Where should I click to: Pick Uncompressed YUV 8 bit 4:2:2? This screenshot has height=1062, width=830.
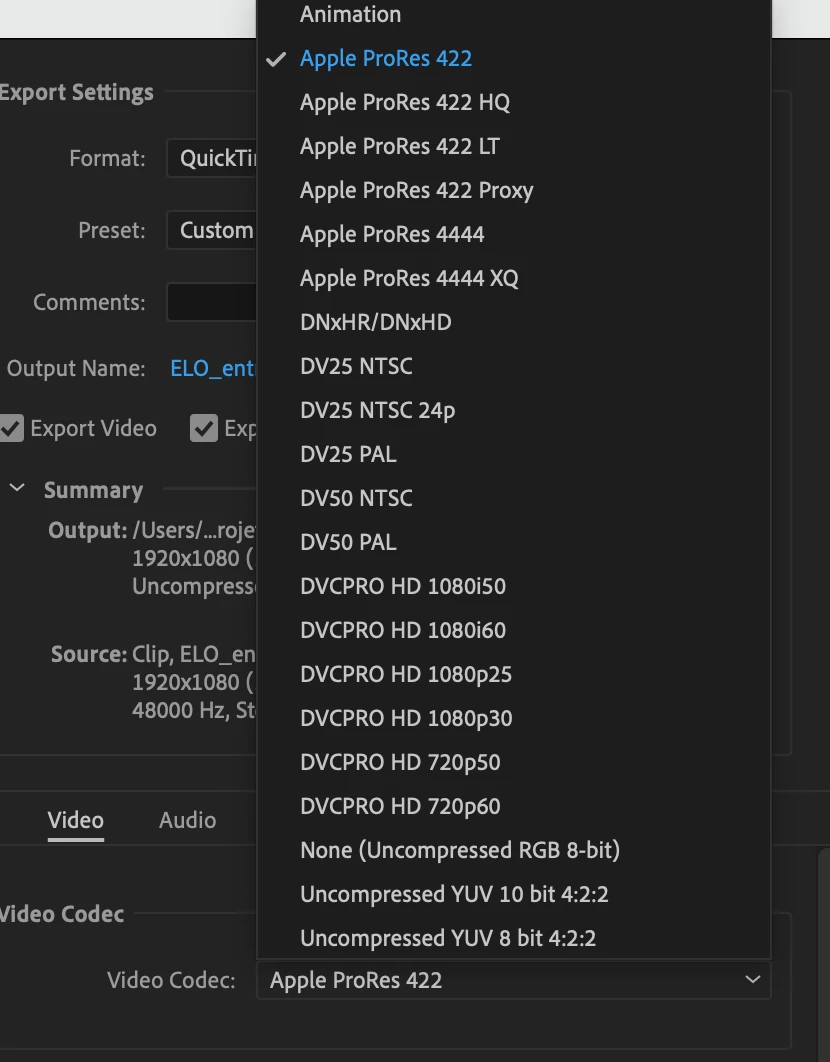coord(514,939)
